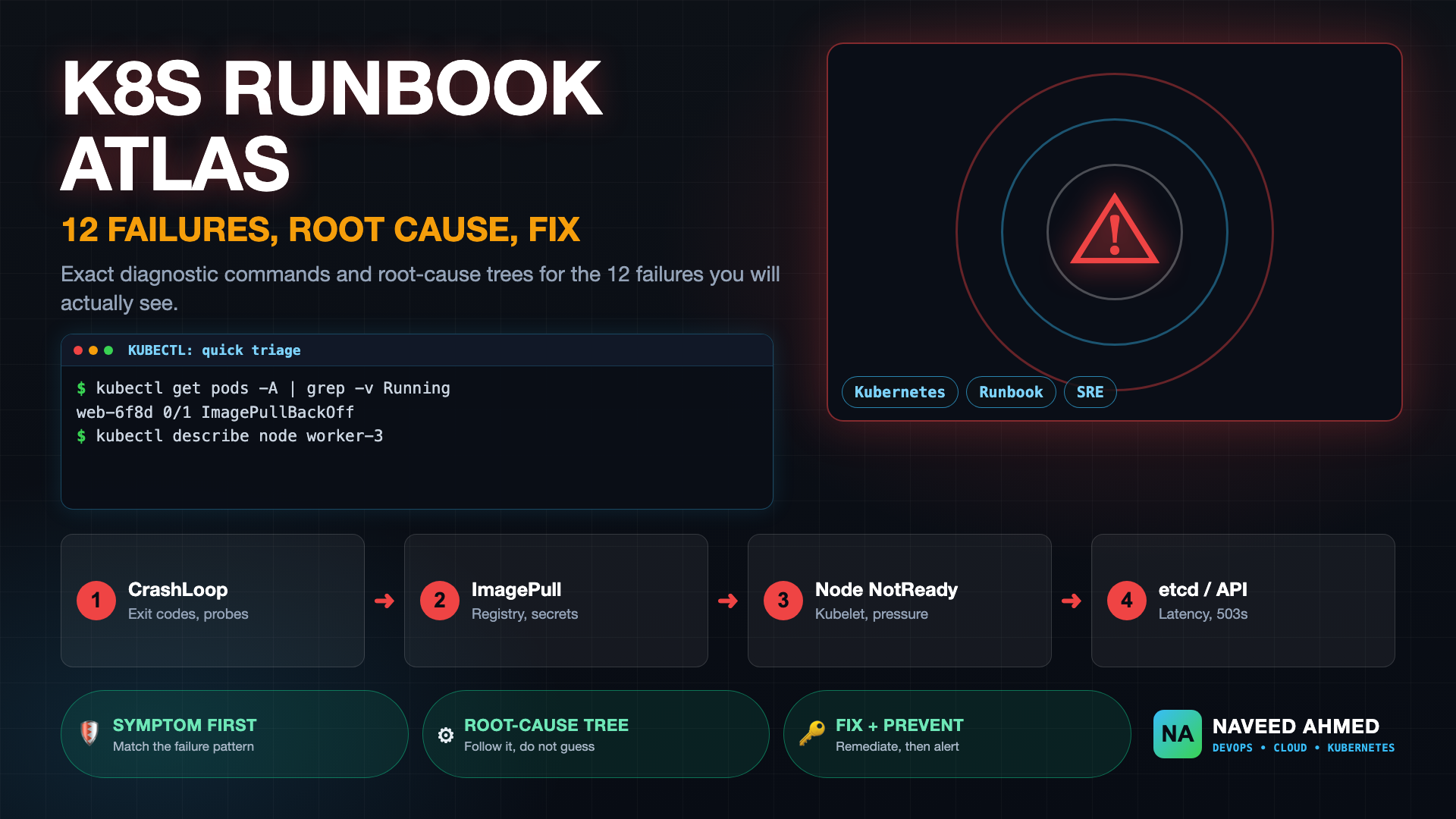
Task: Open the ImagePull failure card
Action: [x=556, y=601]
